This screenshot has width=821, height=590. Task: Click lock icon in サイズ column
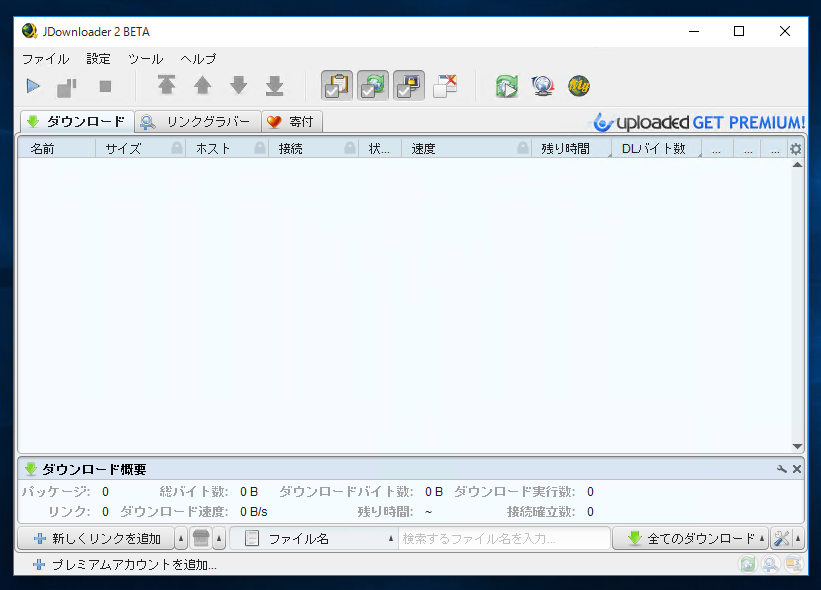[177, 148]
